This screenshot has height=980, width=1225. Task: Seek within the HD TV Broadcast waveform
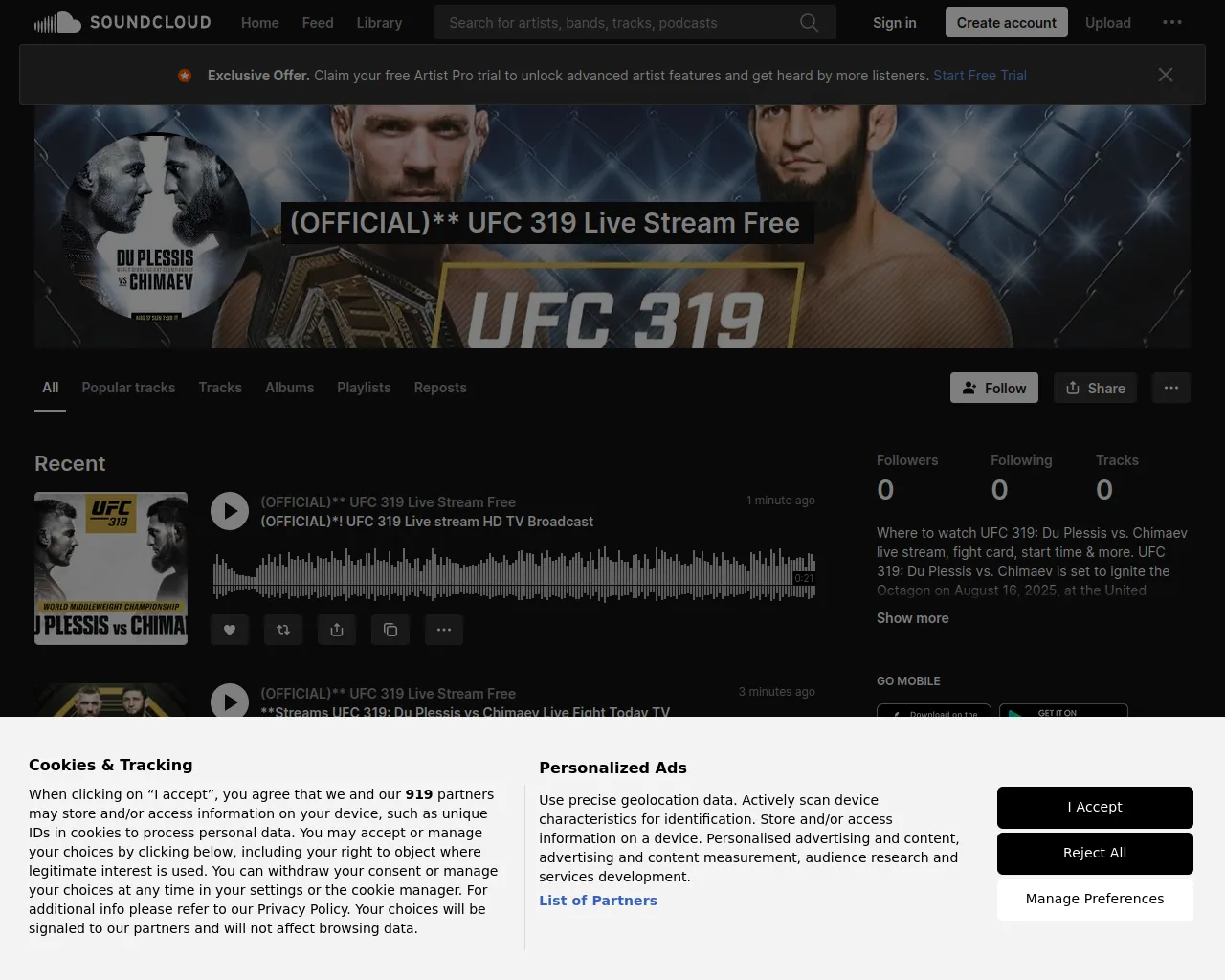click(514, 574)
